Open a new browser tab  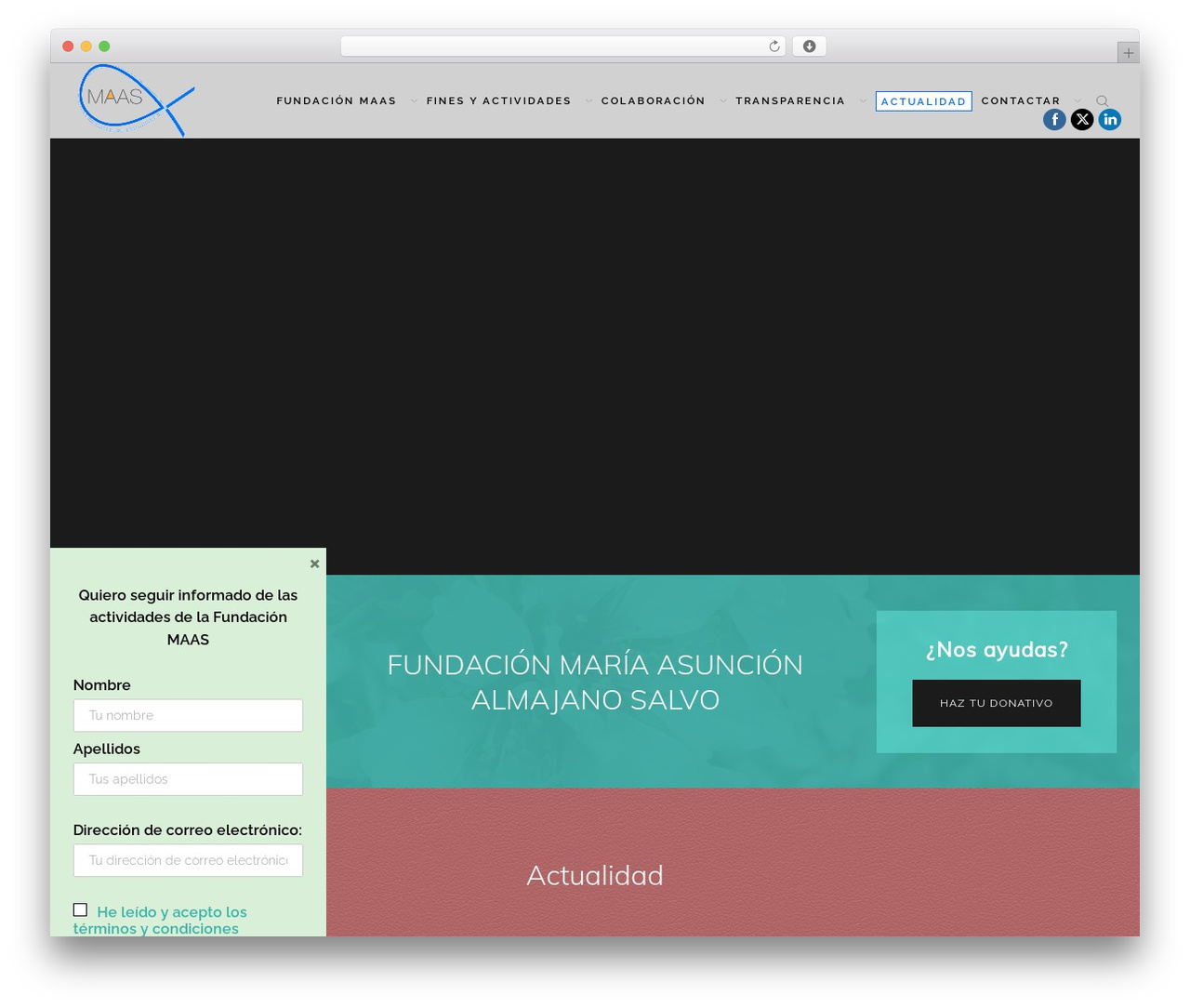pyautogui.click(x=1128, y=53)
